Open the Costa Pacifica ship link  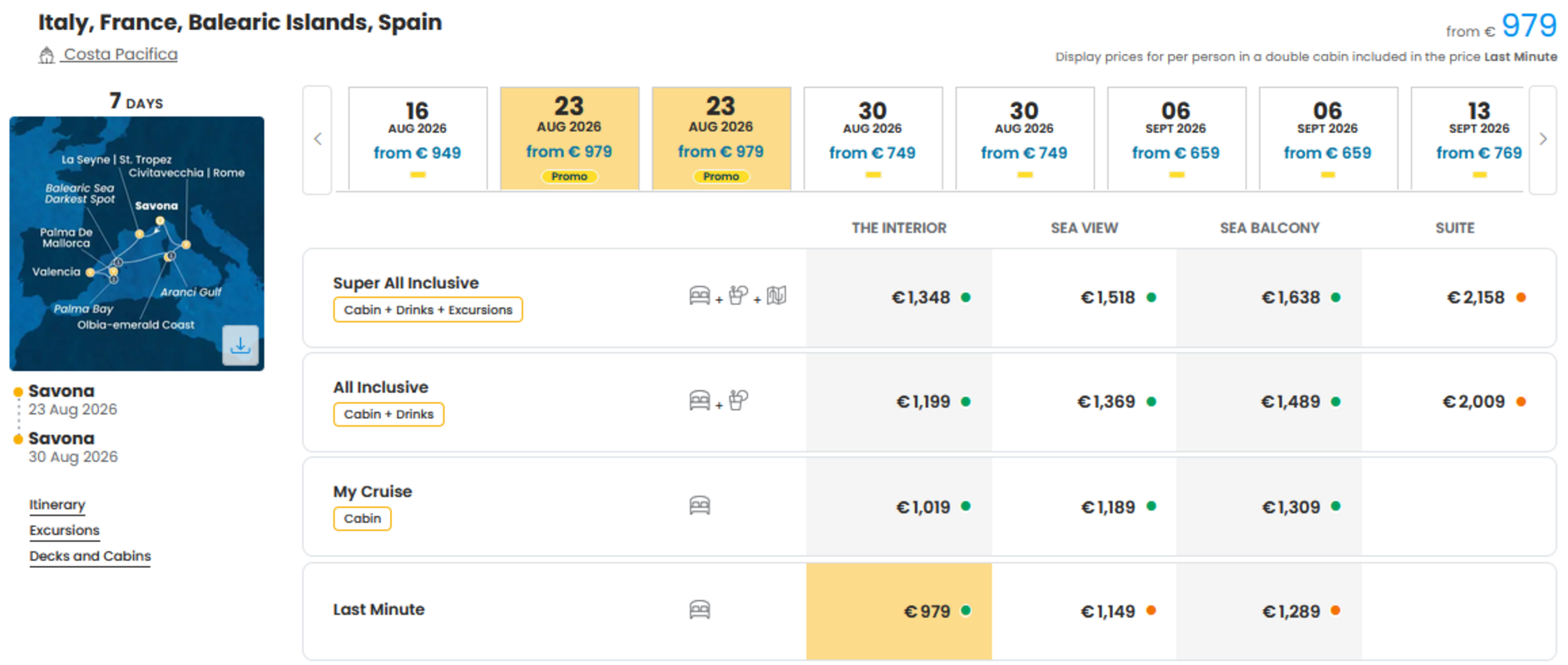[121, 54]
